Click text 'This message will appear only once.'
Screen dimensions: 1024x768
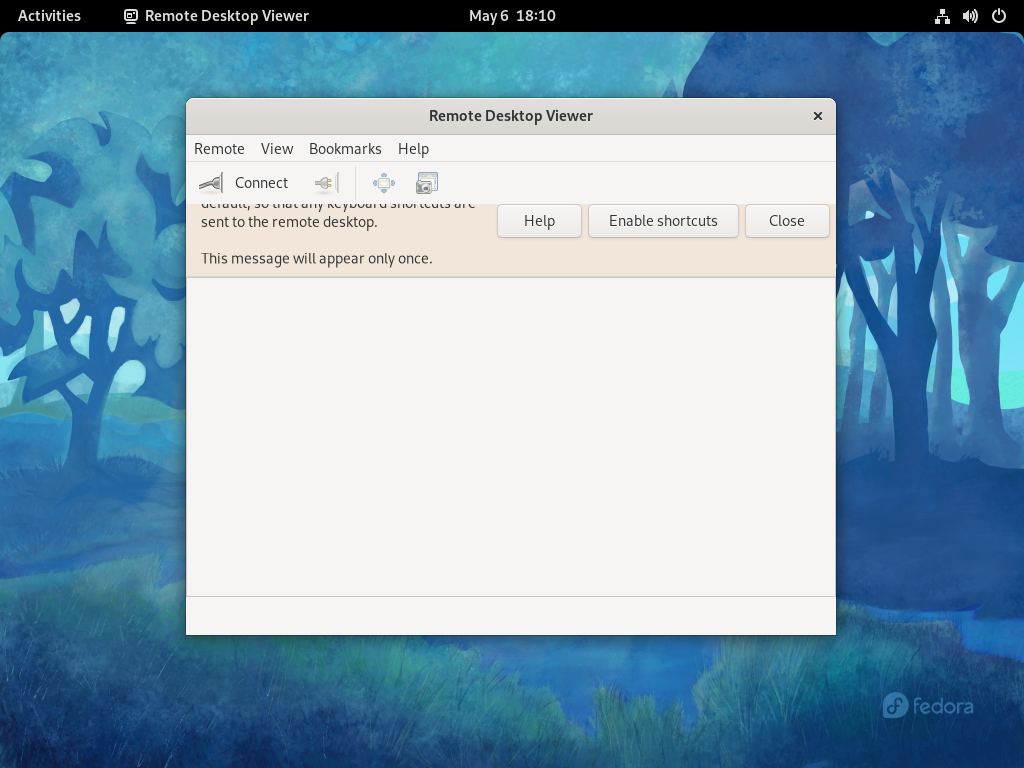pyautogui.click(x=317, y=259)
